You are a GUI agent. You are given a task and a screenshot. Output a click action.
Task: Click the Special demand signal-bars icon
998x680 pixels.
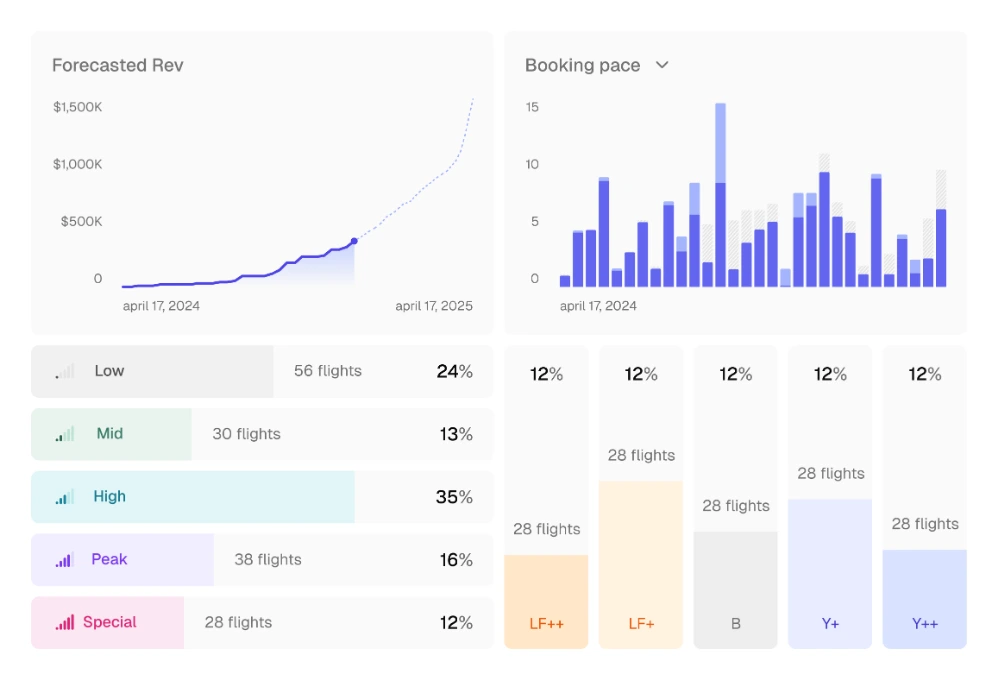click(x=65, y=622)
